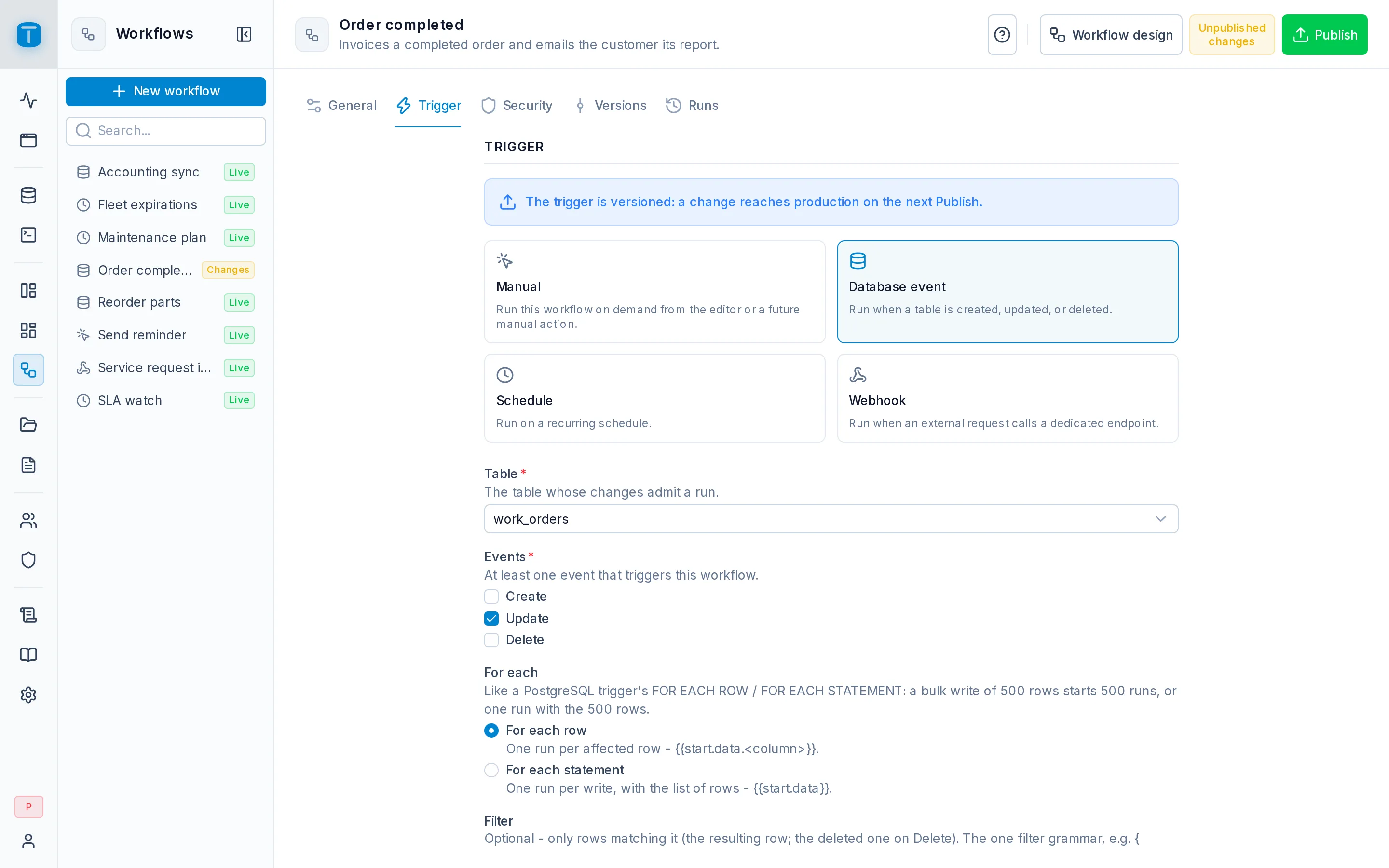Open the document file icon in sidebar
Image resolution: width=1389 pixels, height=868 pixels.
29,465
